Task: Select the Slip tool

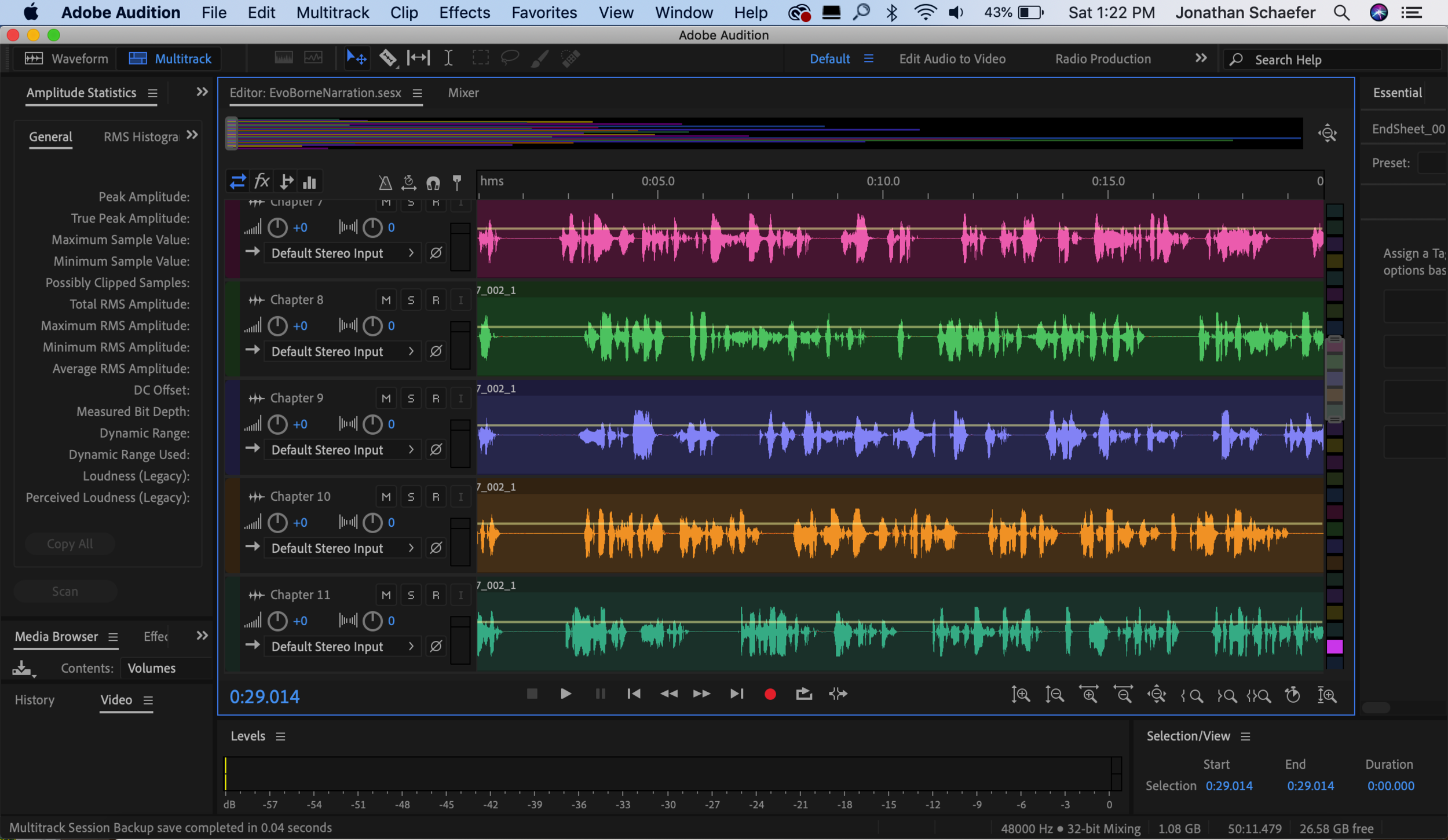Action: pos(418,58)
